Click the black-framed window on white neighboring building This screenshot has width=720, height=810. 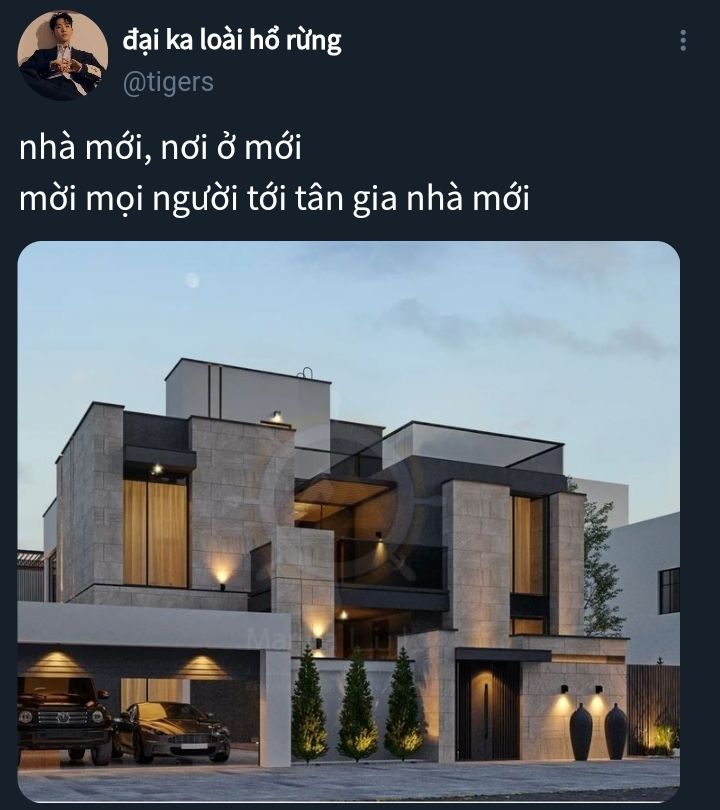tap(669, 591)
